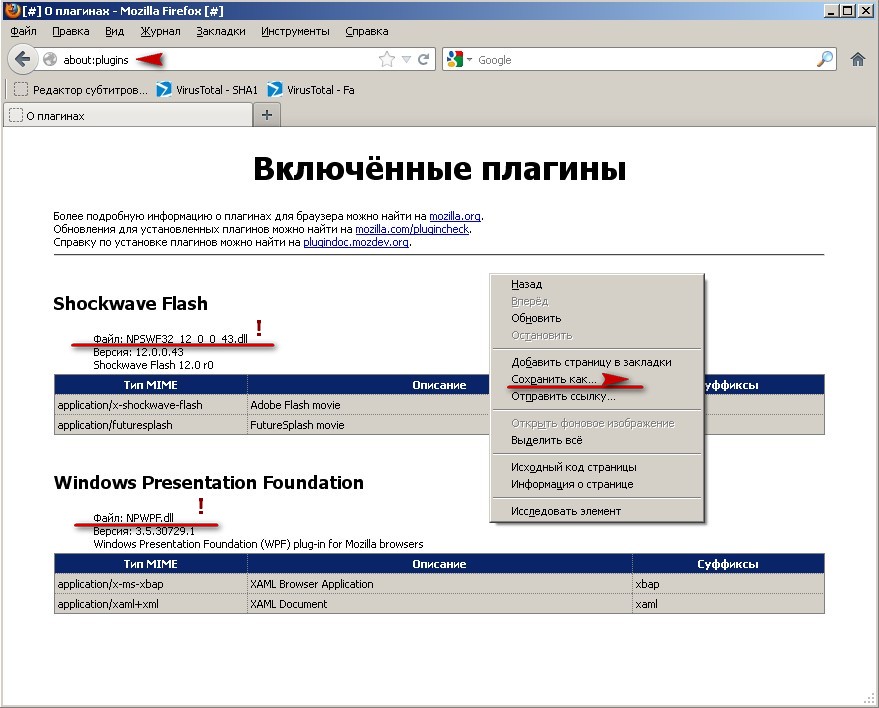879x708 pixels.
Task: Maximize the Firefox window
Action: tap(848, 10)
